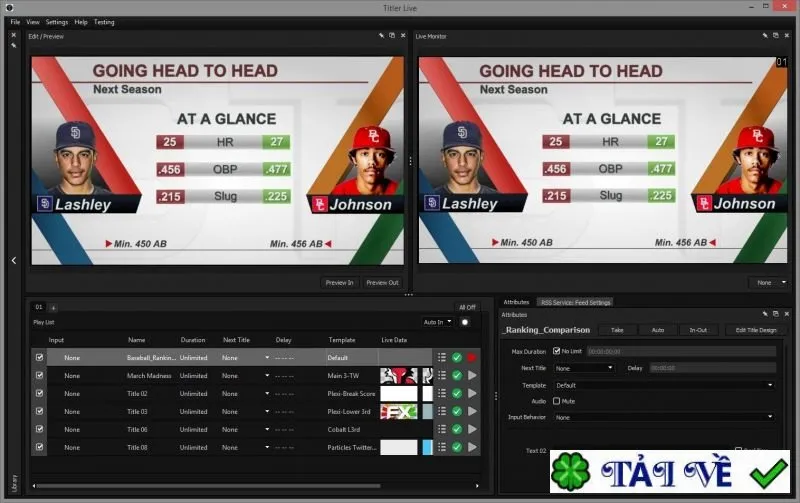Toggle the No Limit max duration checkbox

tap(557, 351)
